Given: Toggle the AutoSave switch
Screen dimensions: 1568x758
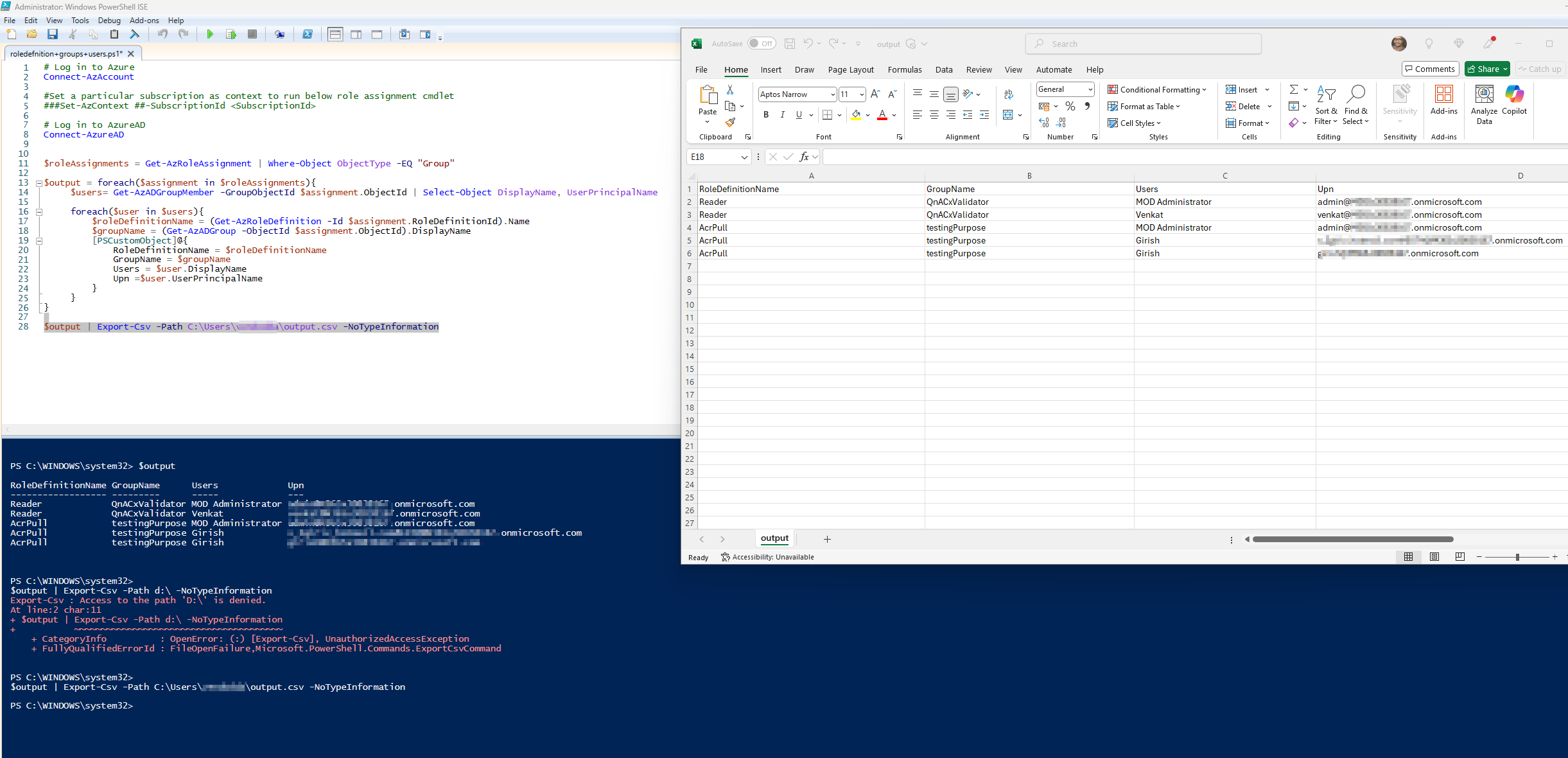Looking at the screenshot, I should (762, 44).
